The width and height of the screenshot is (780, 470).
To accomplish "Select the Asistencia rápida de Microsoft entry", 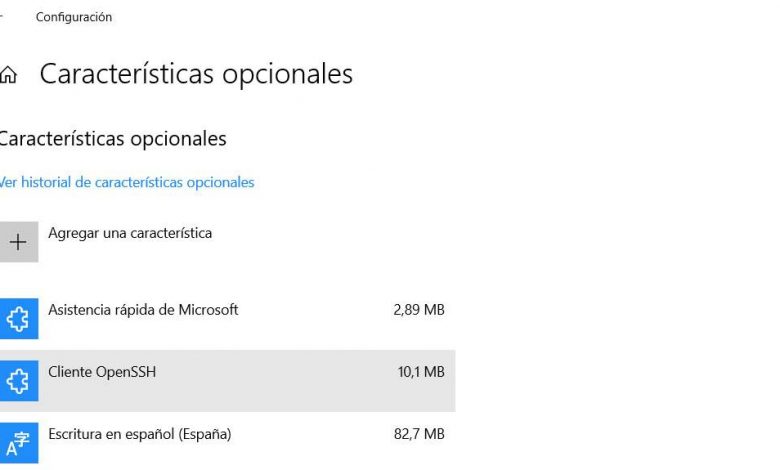I will (143, 310).
